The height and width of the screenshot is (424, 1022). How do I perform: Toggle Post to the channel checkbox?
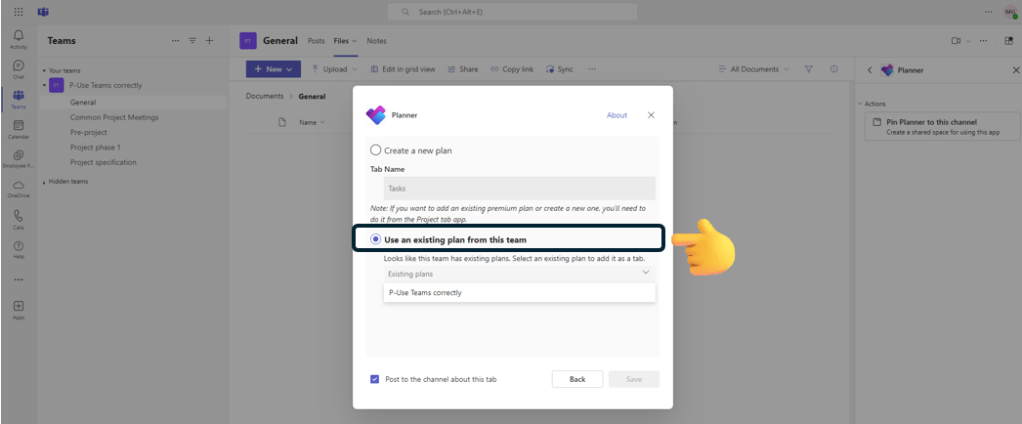pyautogui.click(x=375, y=379)
